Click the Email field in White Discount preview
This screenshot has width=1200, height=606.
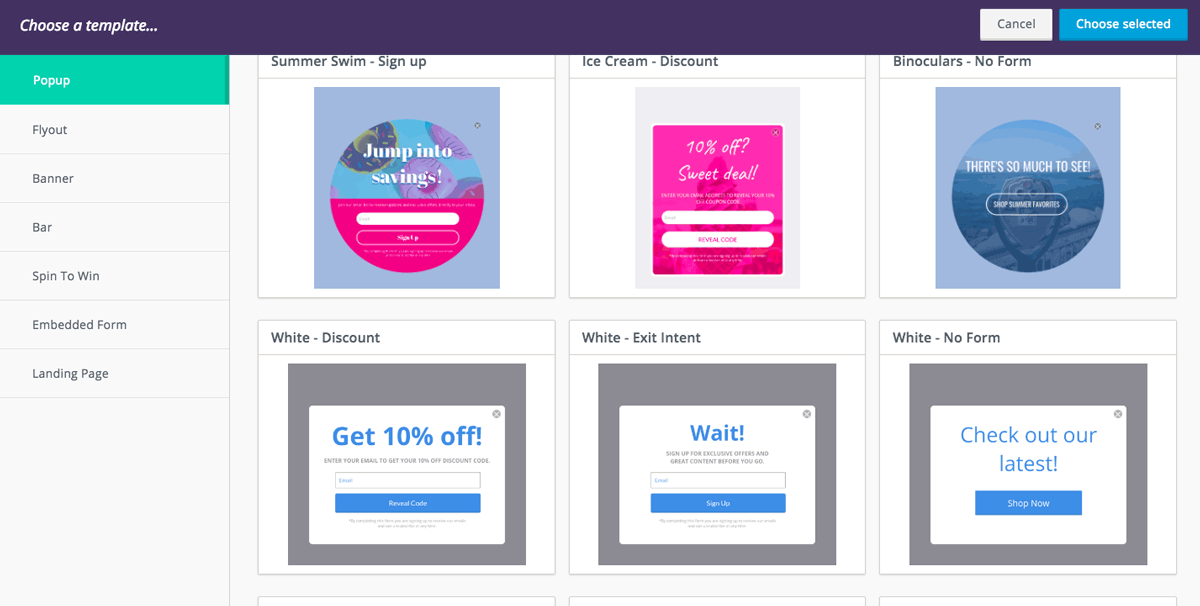click(407, 480)
